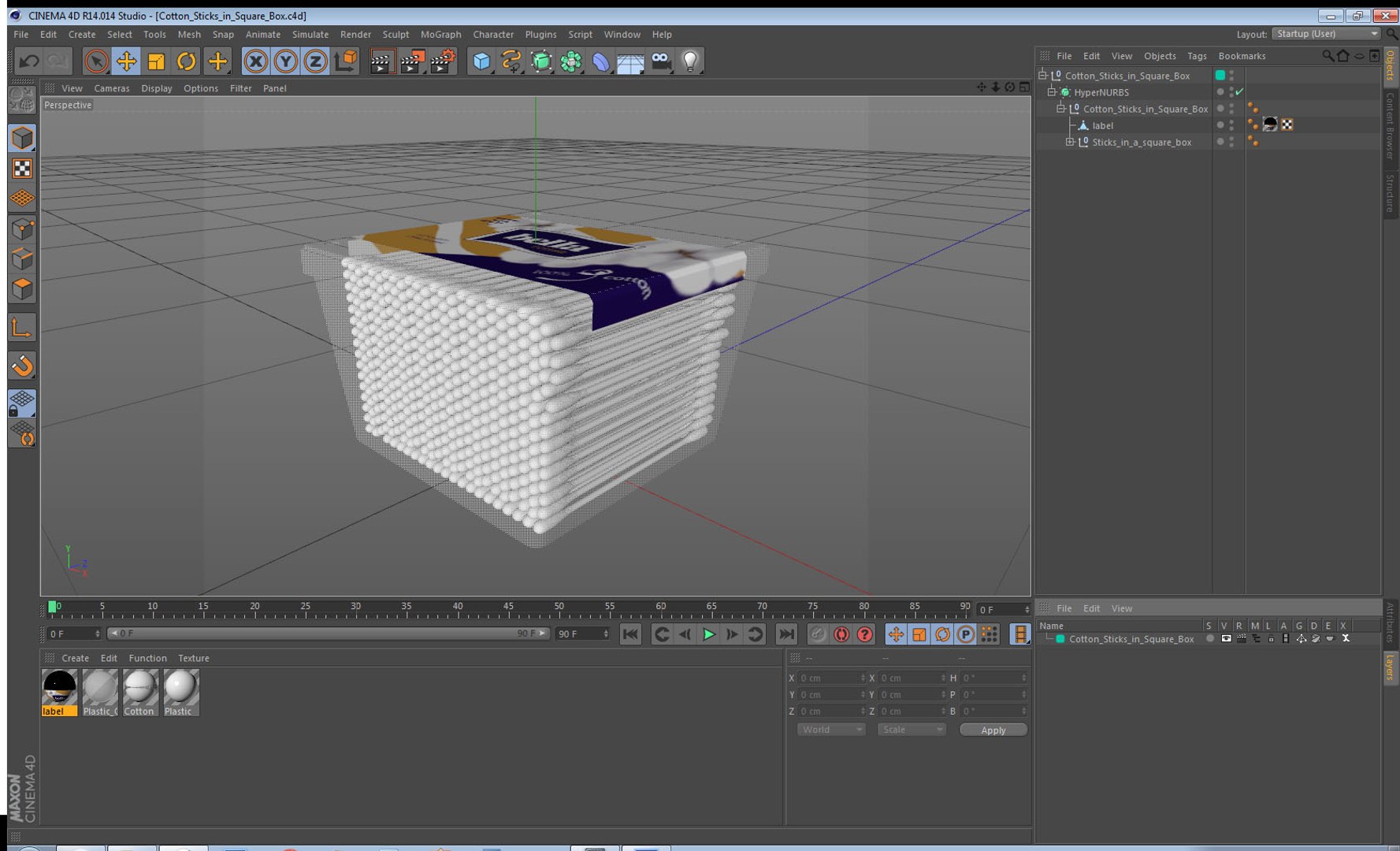The image size is (1400, 851).
Task: Add a Camera object
Action: 661,61
